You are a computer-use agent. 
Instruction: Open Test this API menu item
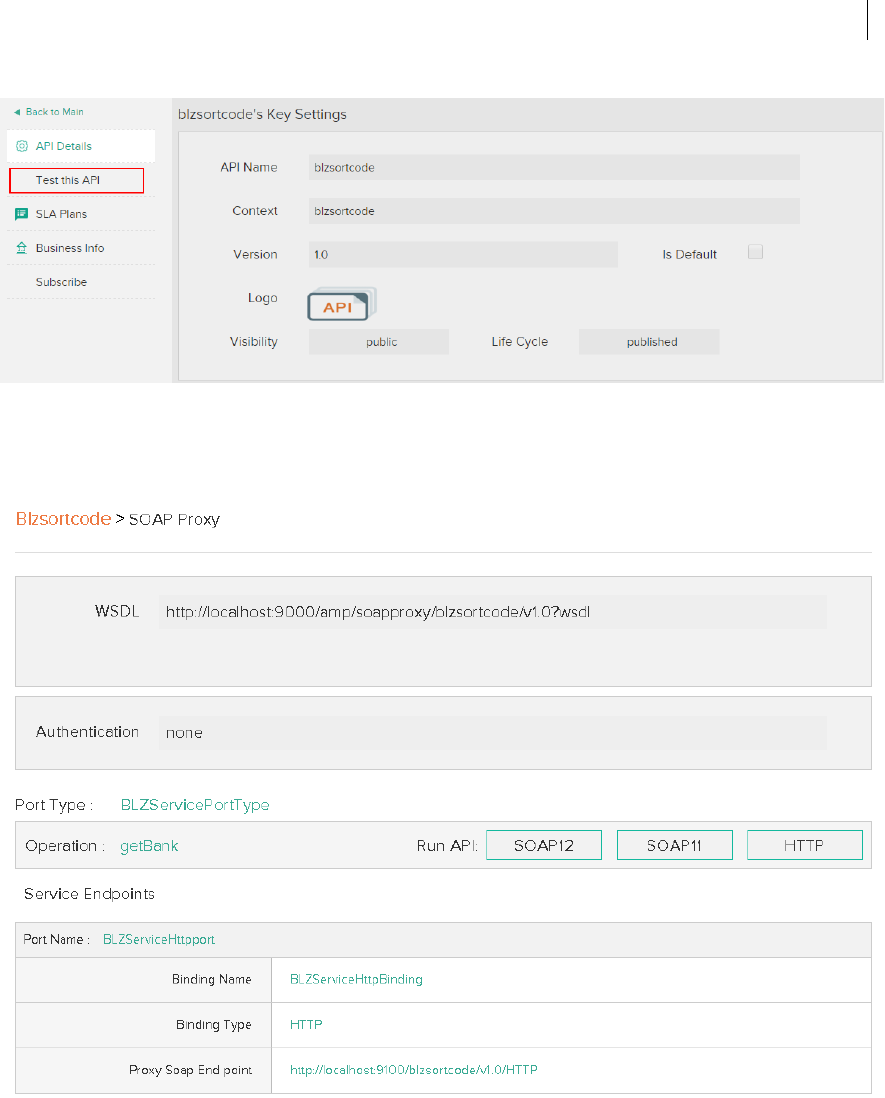[x=76, y=180]
